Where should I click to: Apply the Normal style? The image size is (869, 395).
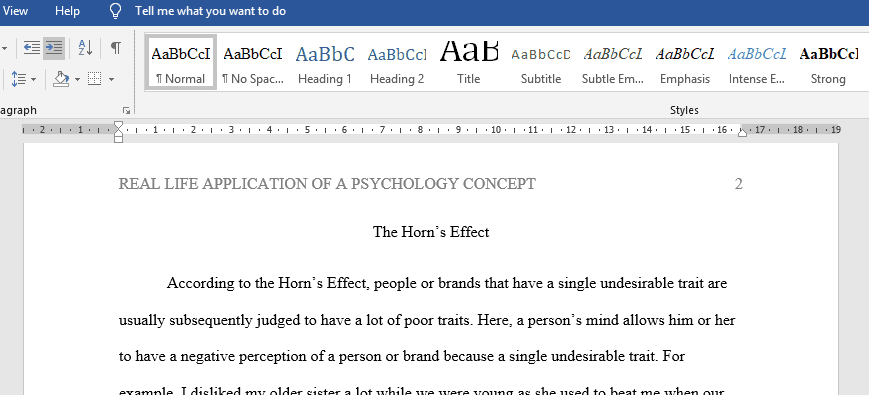click(181, 63)
